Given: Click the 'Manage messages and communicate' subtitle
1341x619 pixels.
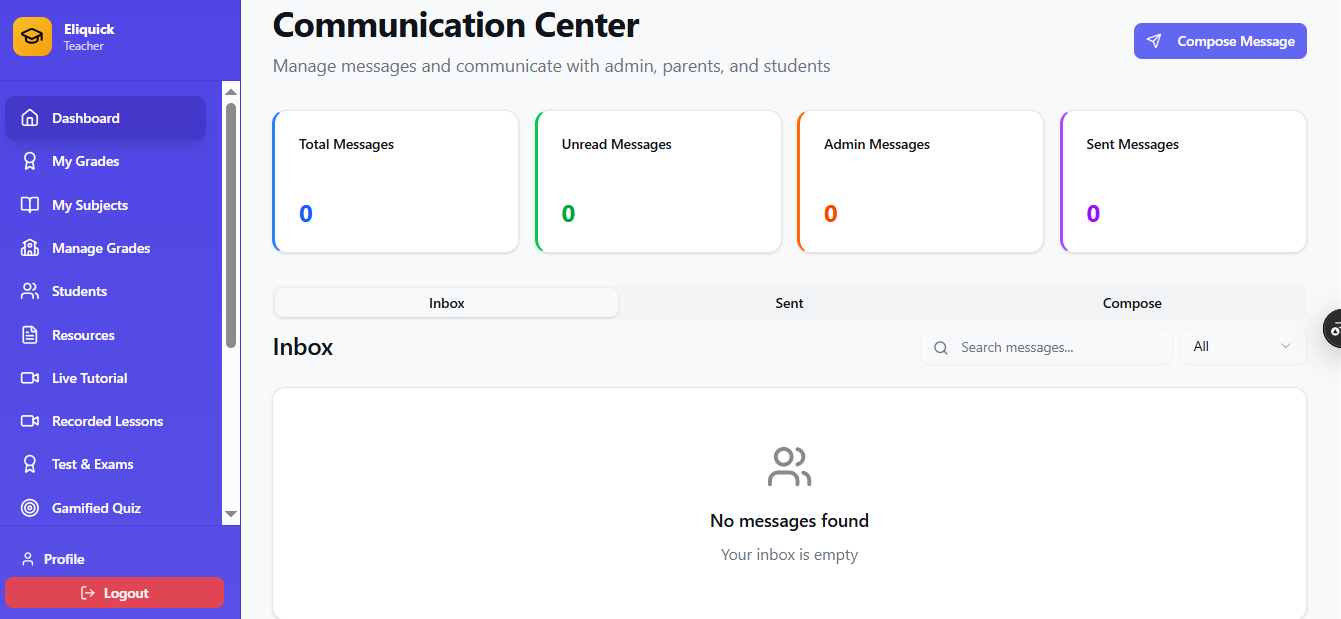Looking at the screenshot, I should pyautogui.click(x=552, y=66).
